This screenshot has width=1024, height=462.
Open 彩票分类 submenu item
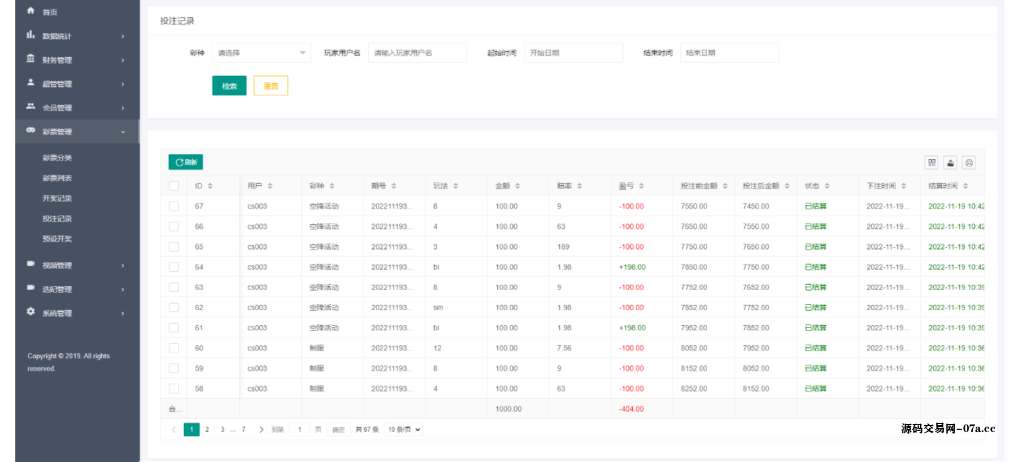[57, 158]
